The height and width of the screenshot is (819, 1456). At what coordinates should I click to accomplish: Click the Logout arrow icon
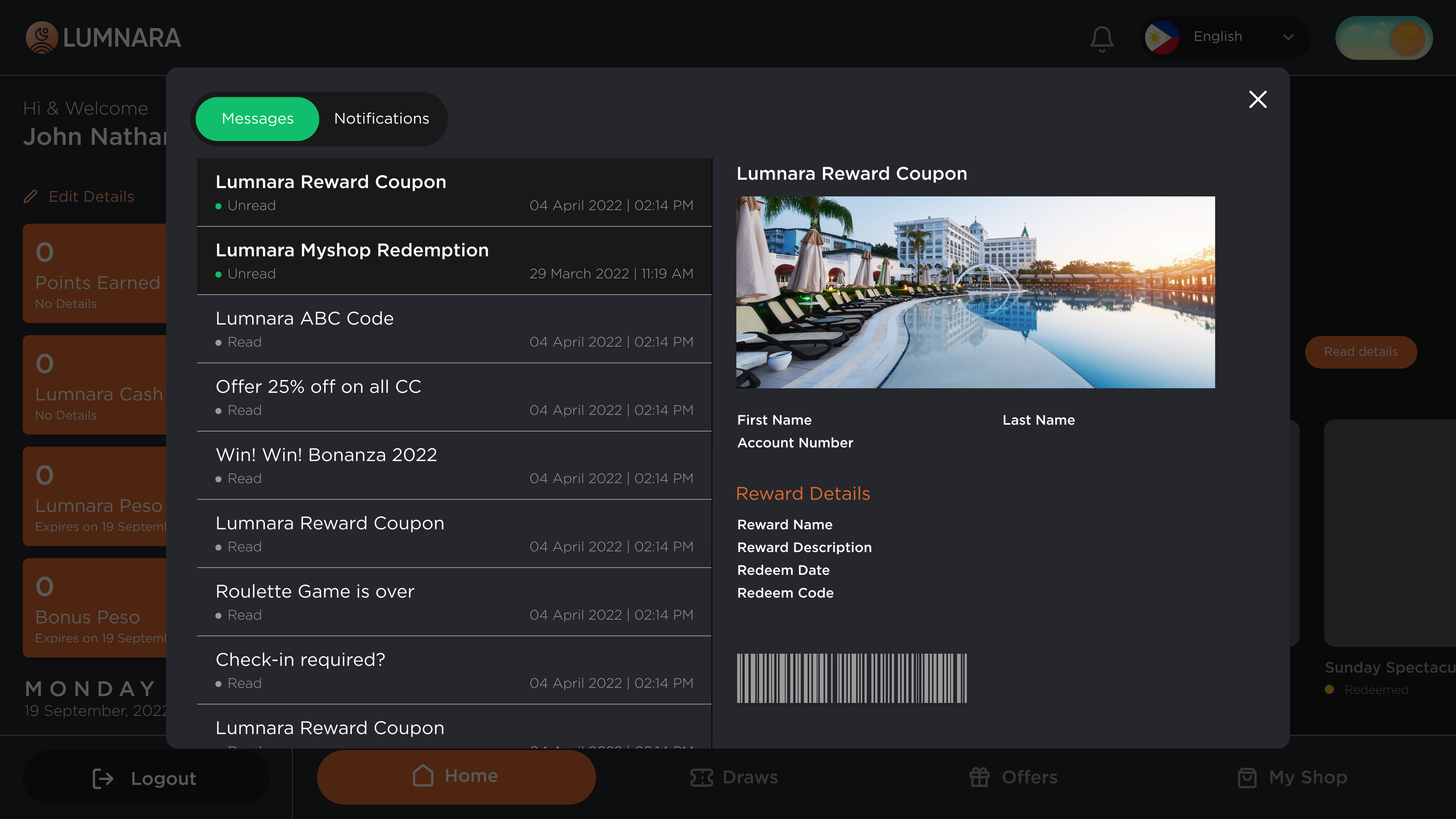click(102, 778)
